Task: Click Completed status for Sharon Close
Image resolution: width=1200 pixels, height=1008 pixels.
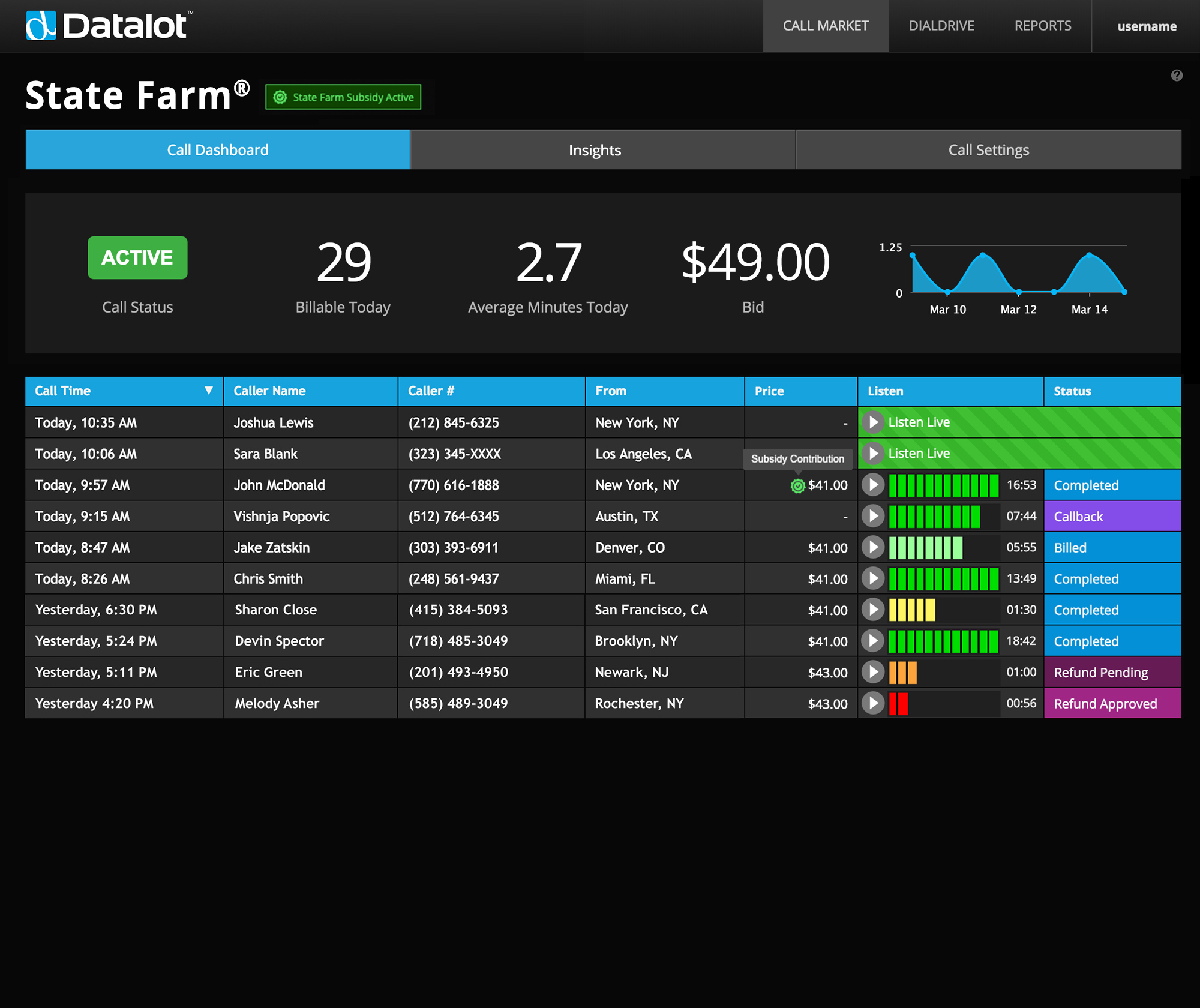Action: click(1112, 610)
